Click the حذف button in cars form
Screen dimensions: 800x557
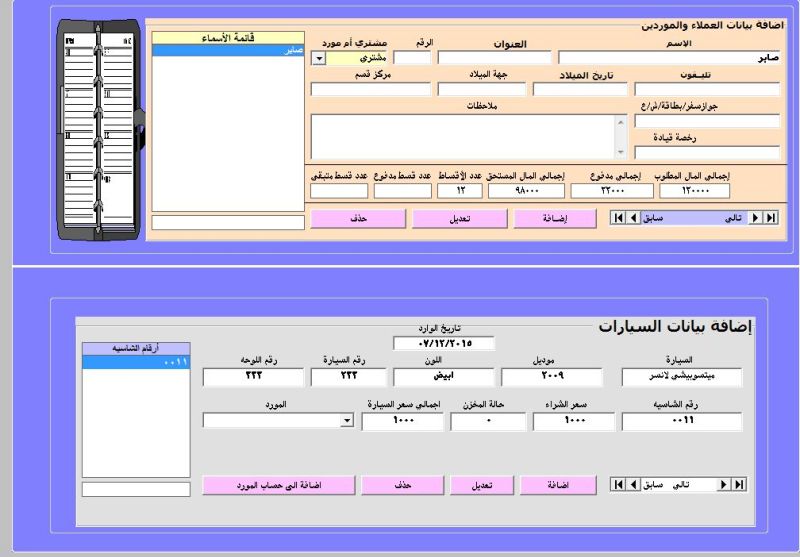(403, 485)
